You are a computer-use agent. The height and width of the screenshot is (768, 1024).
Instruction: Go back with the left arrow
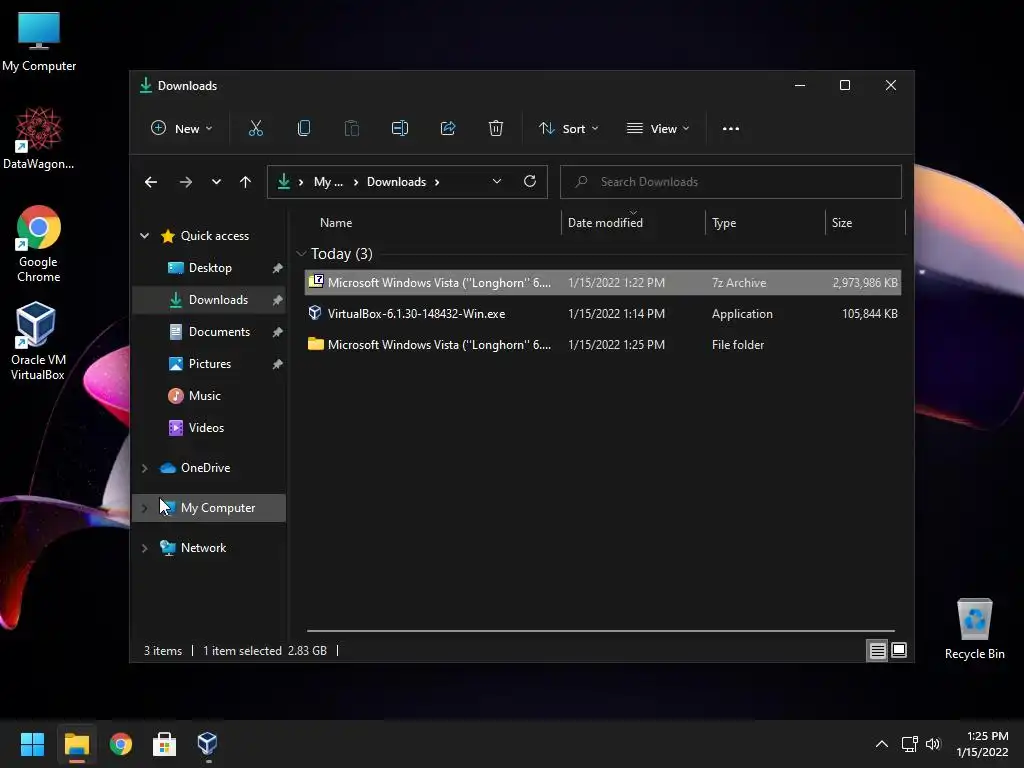coord(151,182)
